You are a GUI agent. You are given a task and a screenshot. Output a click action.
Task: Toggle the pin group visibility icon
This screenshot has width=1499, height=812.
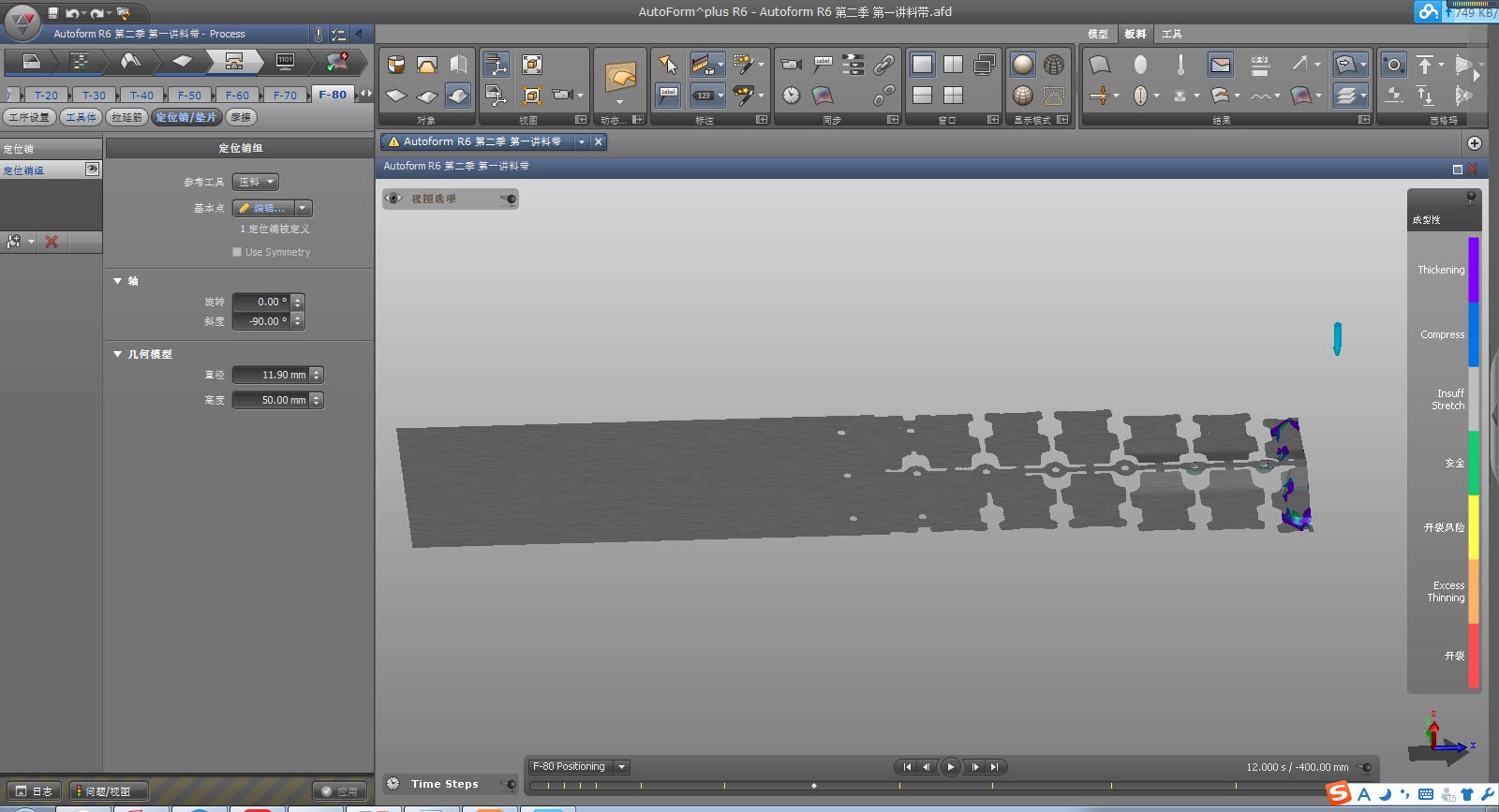pos(92,169)
